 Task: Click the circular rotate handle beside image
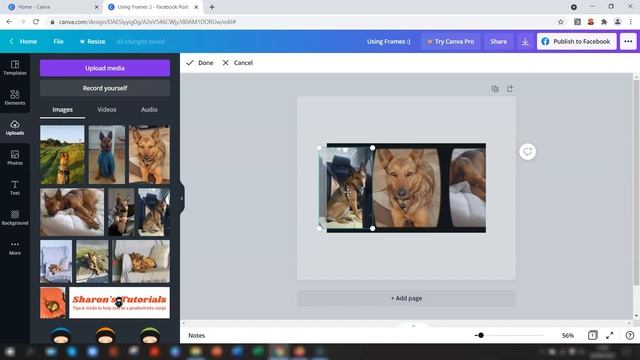527,152
